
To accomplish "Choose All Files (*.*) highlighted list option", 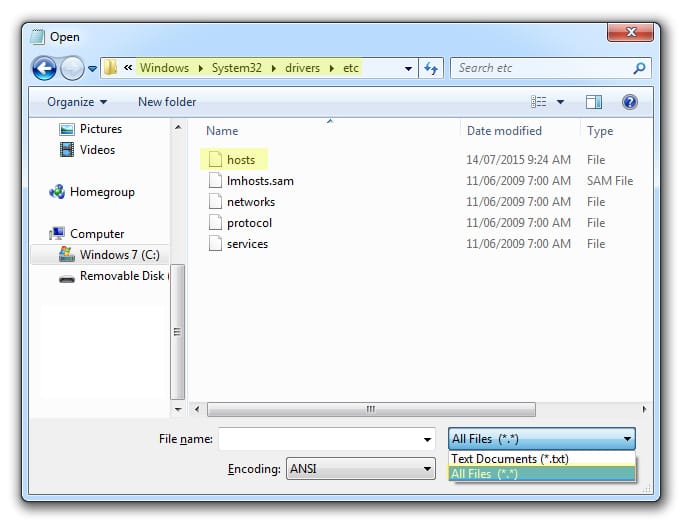I will tap(541, 474).
